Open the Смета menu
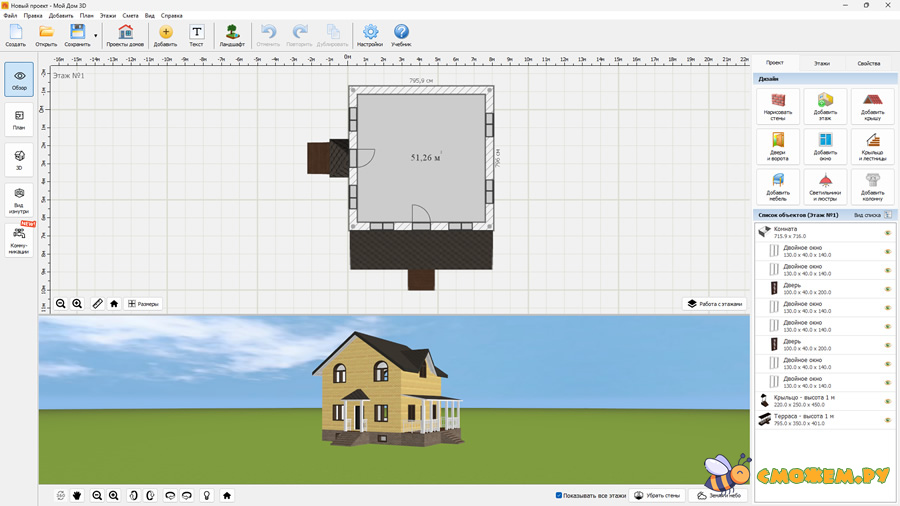The image size is (900, 506). point(130,15)
